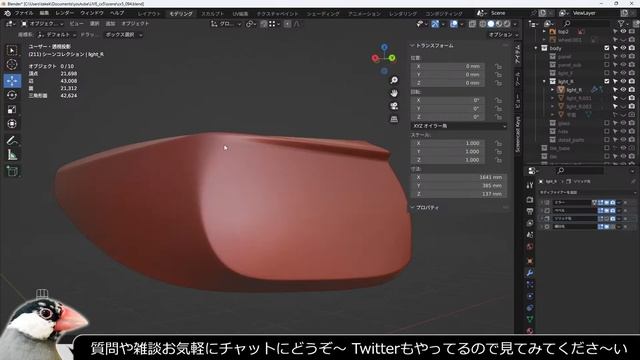Click the dimensions X 1641 mm field
The width and height of the screenshot is (640, 360).
tap(459, 178)
